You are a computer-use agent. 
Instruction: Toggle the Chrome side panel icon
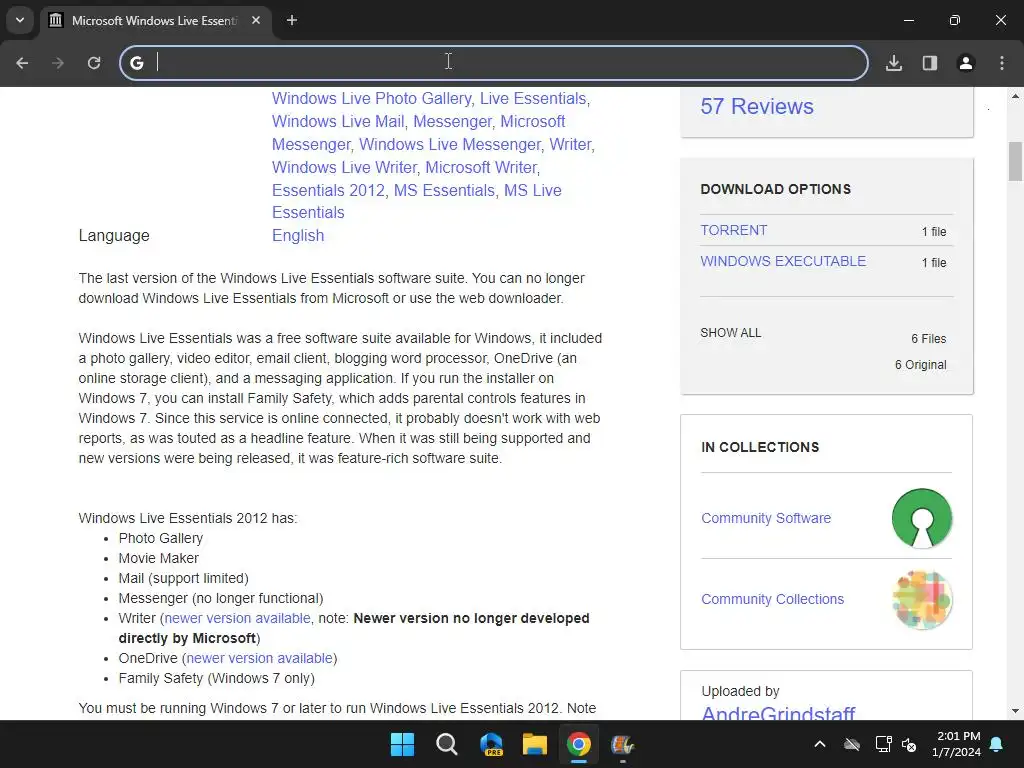click(930, 63)
